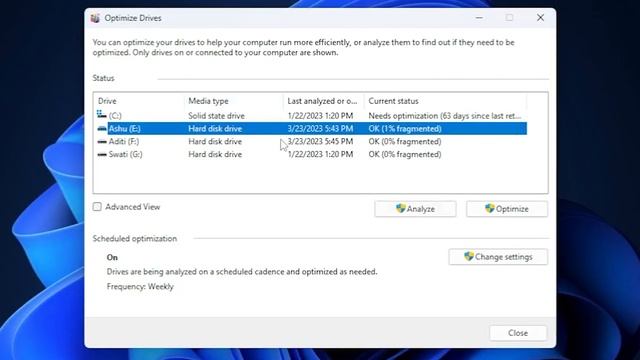Click 1/22/2023 1:20 PM in Swati row
640x360 pixels.
(x=320, y=154)
